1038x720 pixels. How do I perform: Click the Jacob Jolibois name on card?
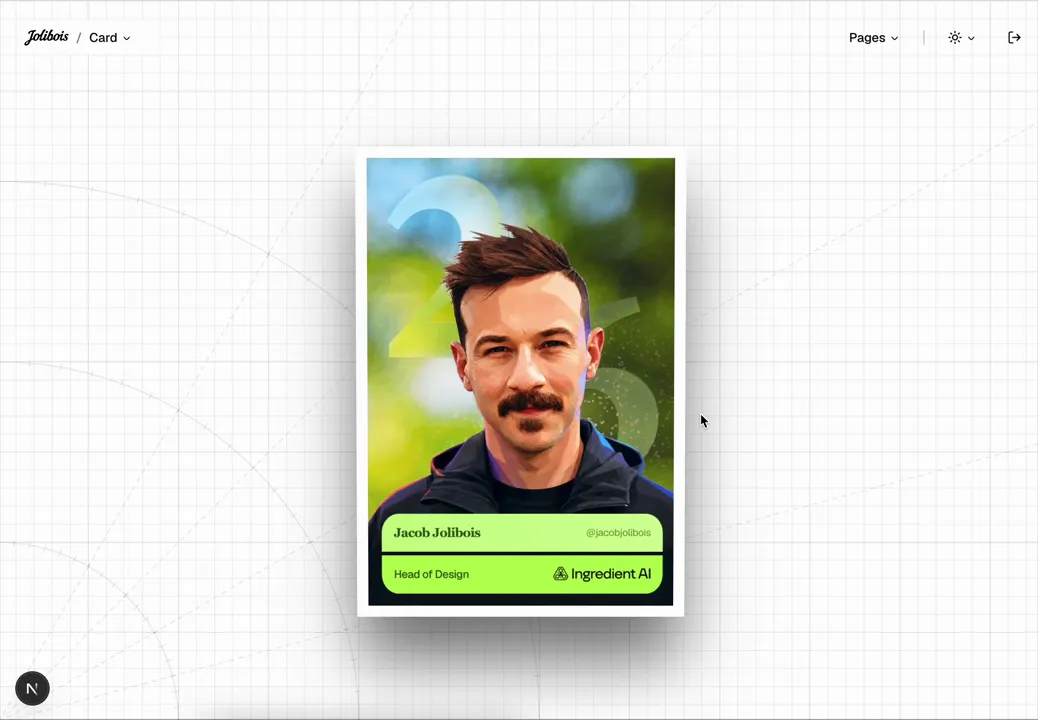click(437, 533)
